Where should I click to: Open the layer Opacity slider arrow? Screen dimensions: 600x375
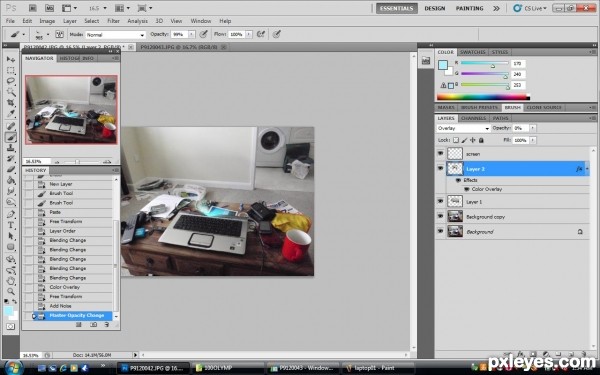click(533, 128)
